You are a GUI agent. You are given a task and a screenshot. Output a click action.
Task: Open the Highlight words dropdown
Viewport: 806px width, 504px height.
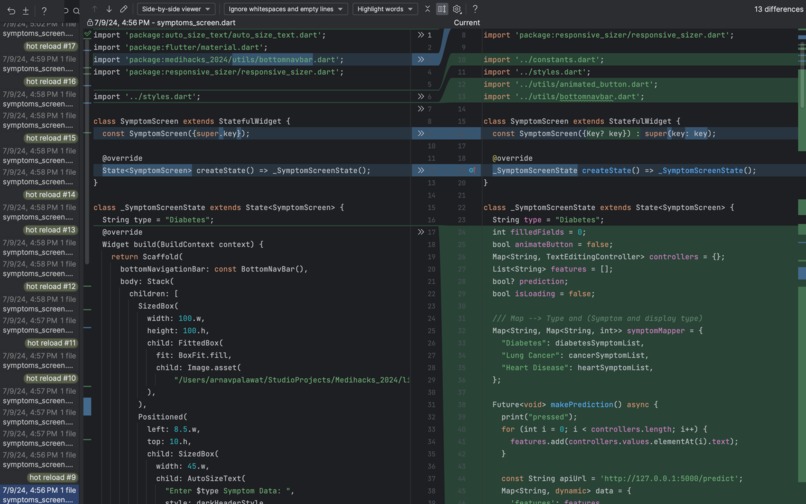[385, 9]
